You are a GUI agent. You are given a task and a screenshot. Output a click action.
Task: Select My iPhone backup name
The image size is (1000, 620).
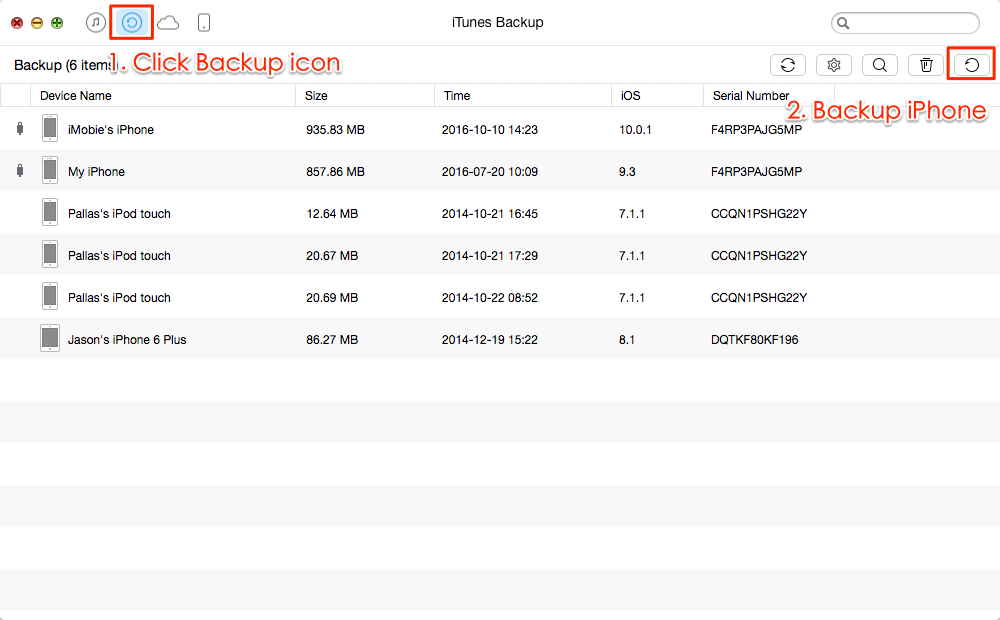pos(96,172)
